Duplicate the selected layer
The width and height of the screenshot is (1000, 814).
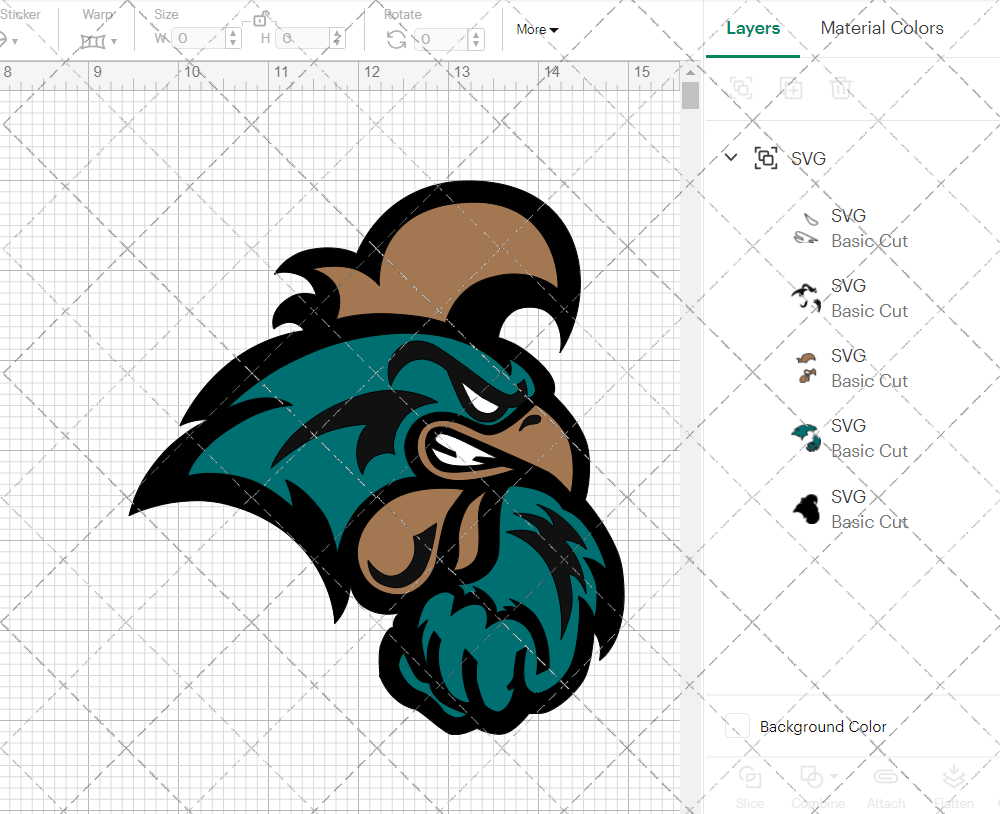click(x=791, y=88)
